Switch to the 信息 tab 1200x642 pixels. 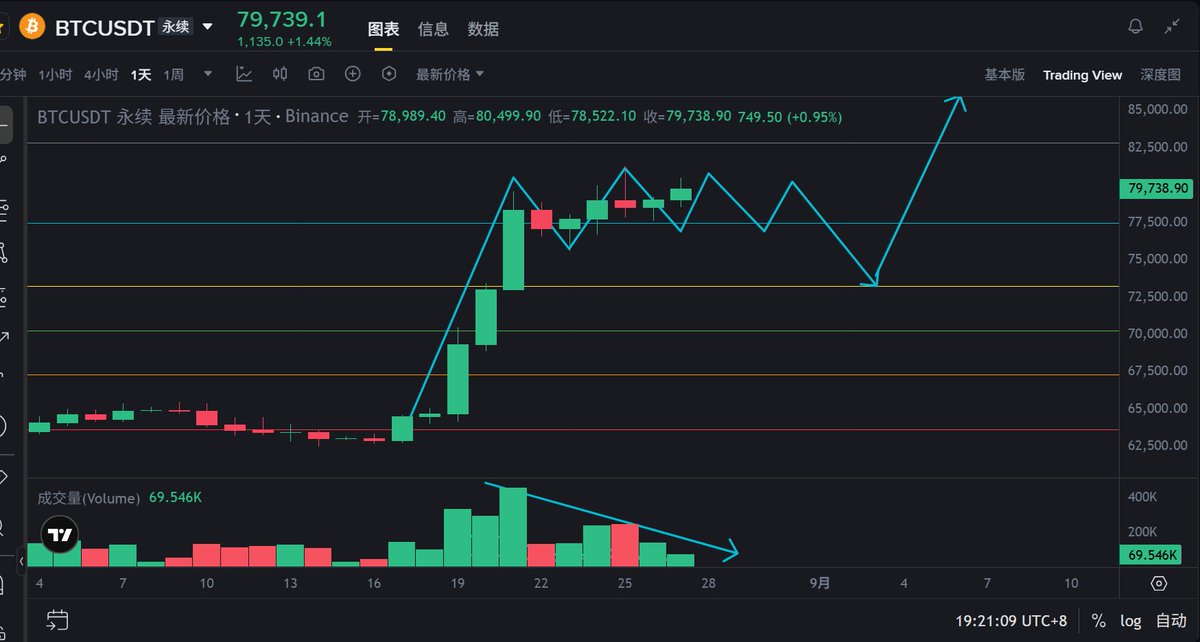(x=433, y=29)
